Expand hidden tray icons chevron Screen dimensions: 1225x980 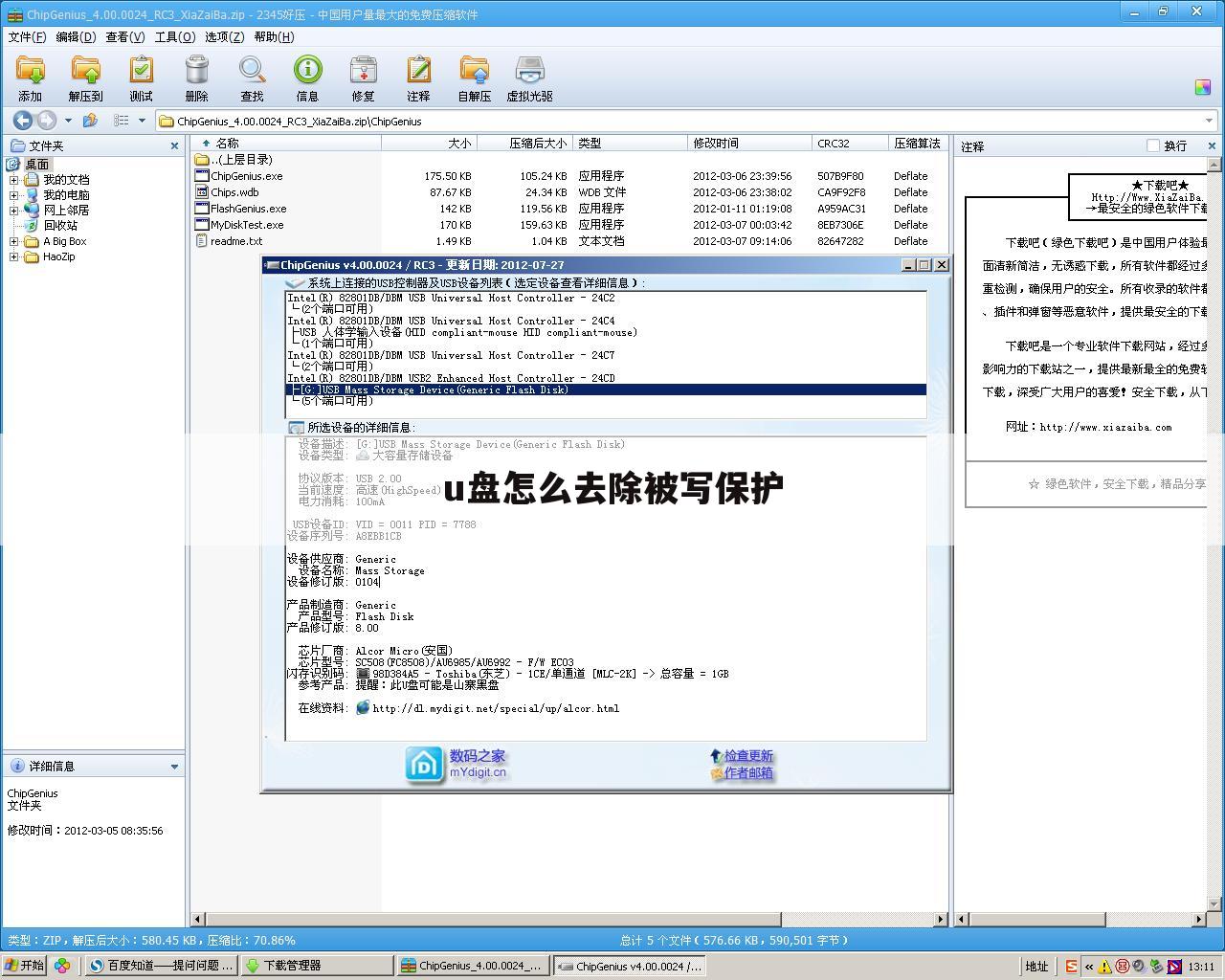click(1088, 967)
